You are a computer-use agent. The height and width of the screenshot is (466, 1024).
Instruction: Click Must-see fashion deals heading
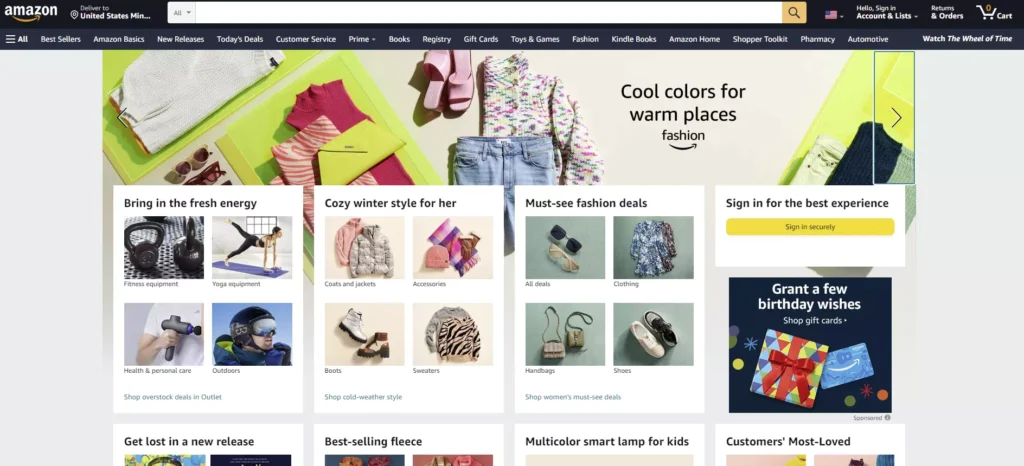(586, 203)
